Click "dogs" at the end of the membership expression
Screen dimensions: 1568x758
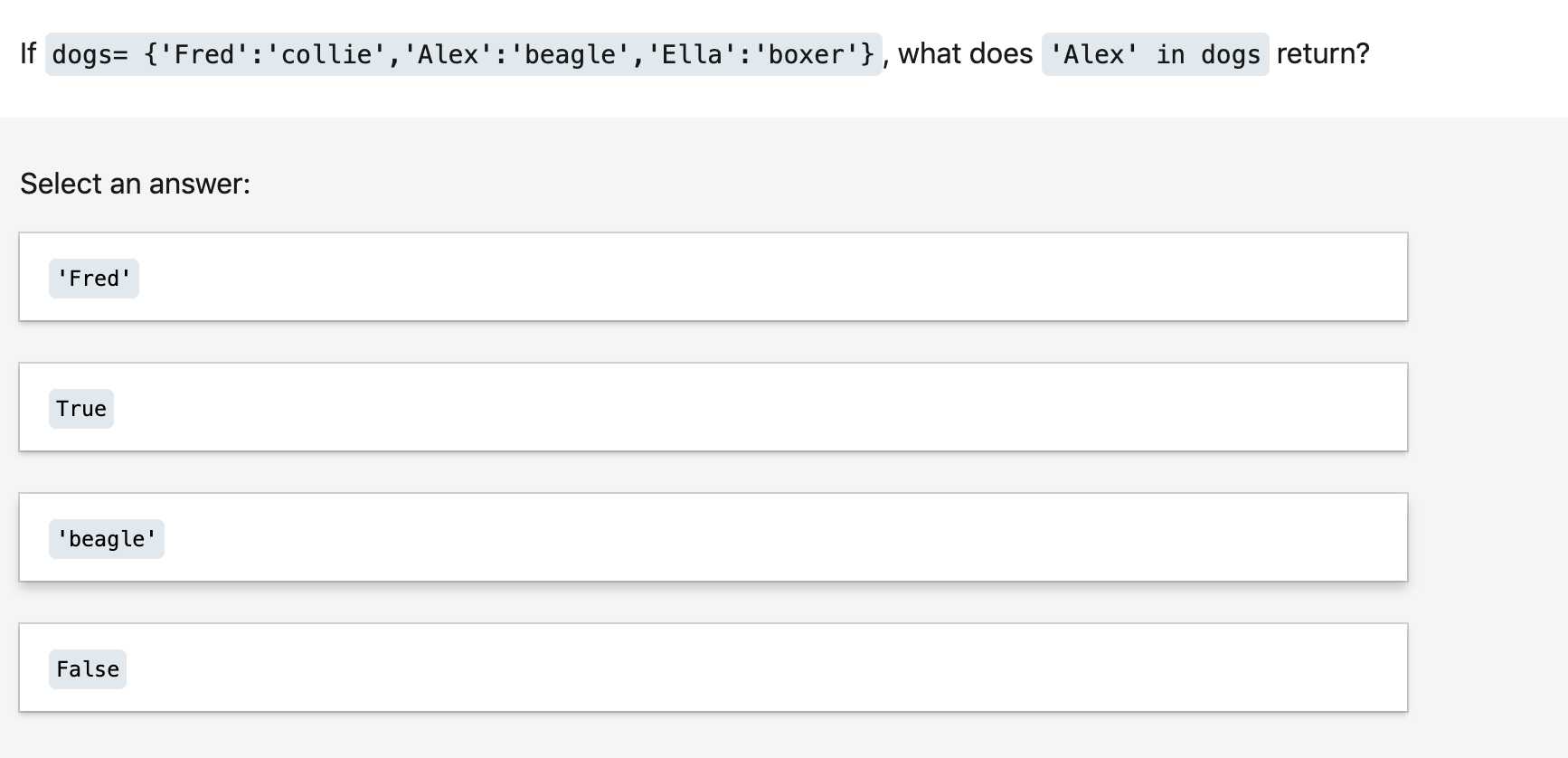tap(1230, 54)
